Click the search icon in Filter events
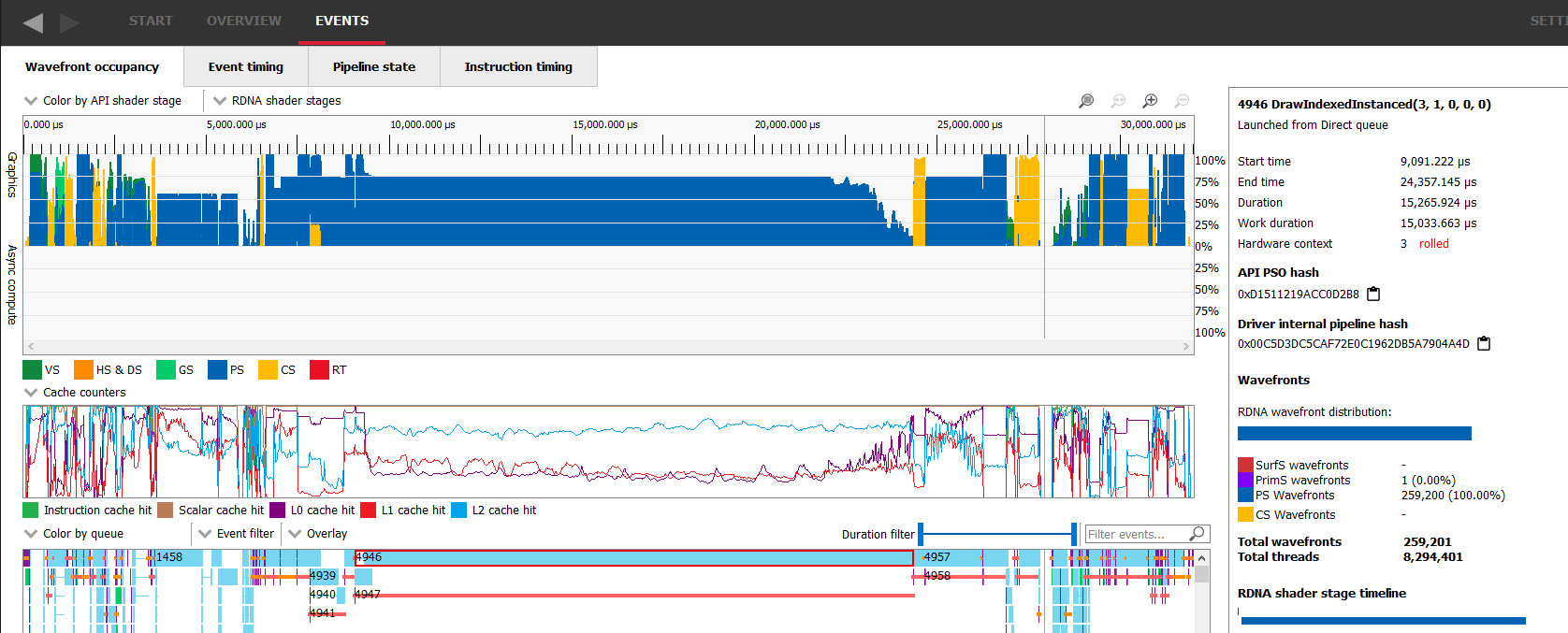The width and height of the screenshot is (1568, 633). coord(1197,534)
